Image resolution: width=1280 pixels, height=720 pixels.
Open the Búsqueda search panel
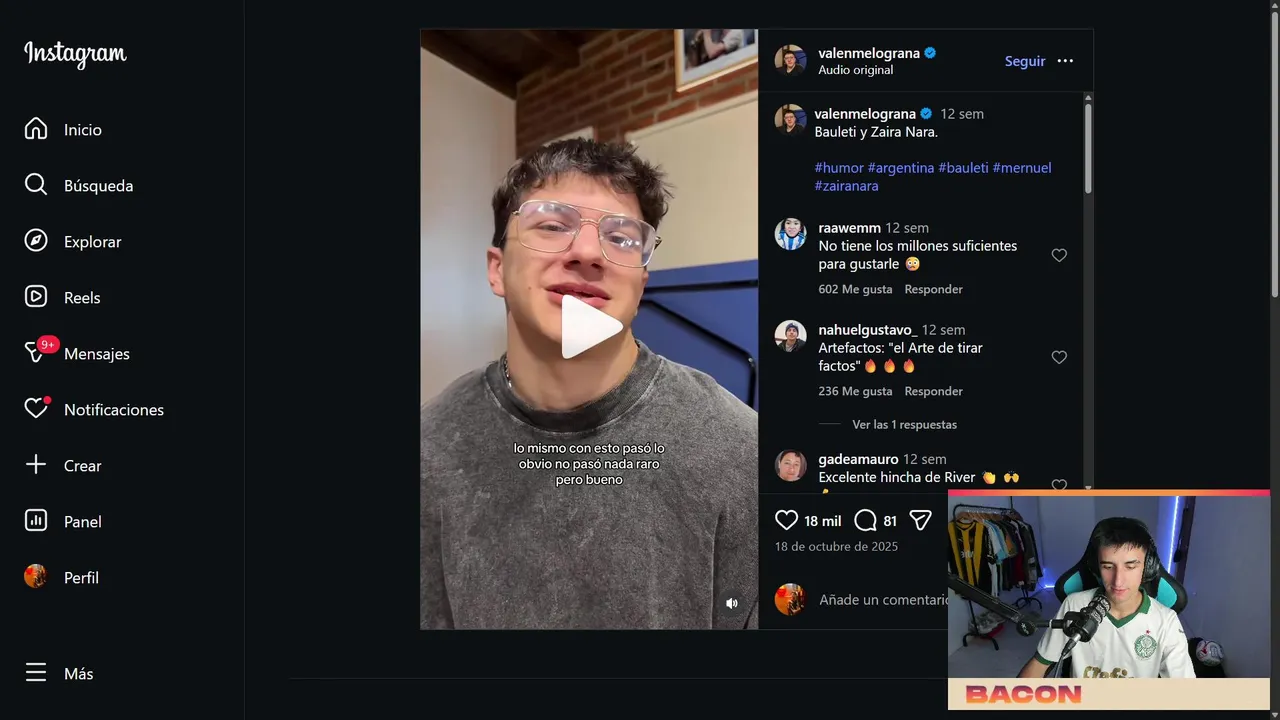(x=80, y=185)
